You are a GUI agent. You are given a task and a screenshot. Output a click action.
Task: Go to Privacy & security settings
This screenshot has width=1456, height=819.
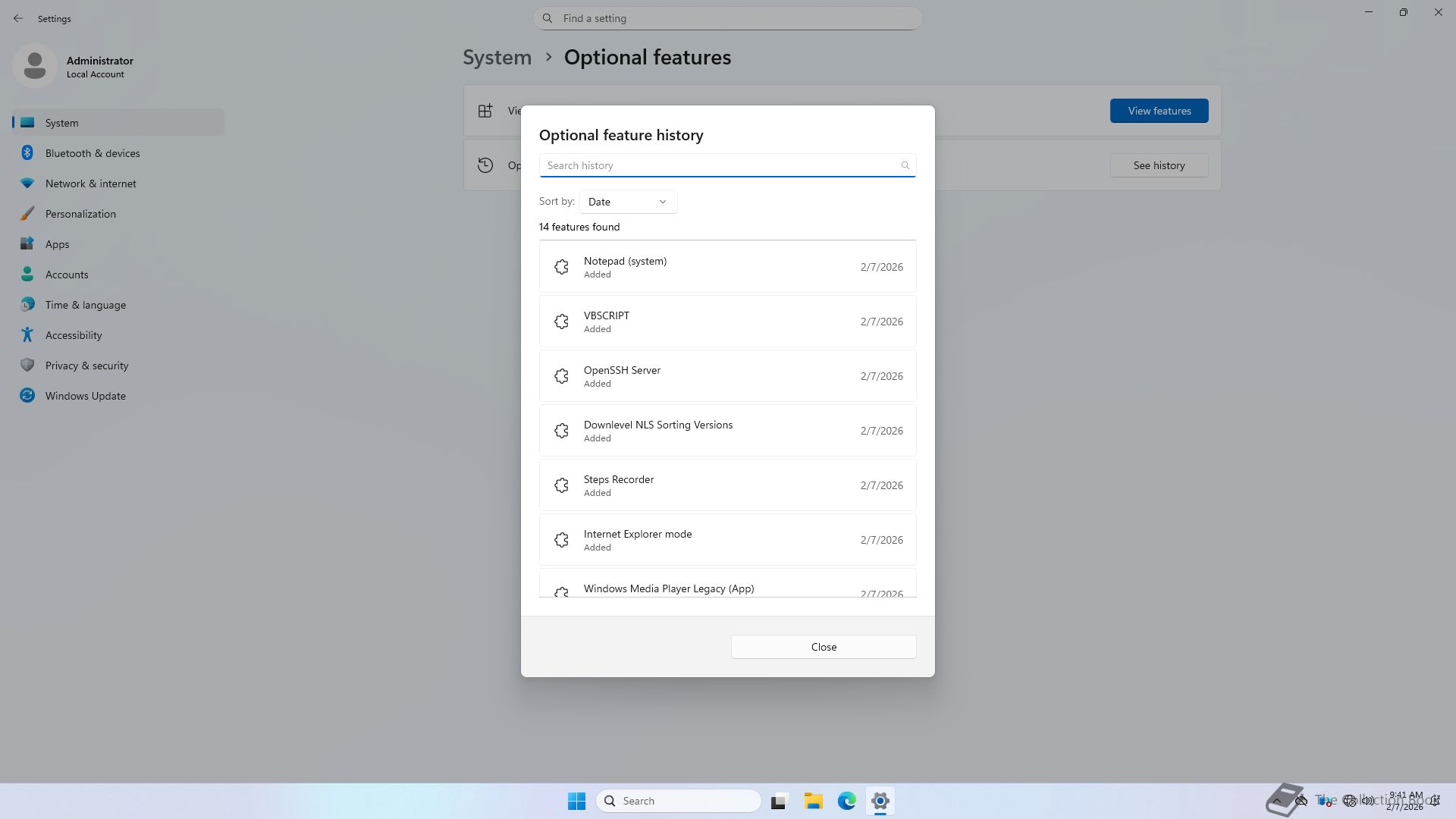[x=86, y=366]
